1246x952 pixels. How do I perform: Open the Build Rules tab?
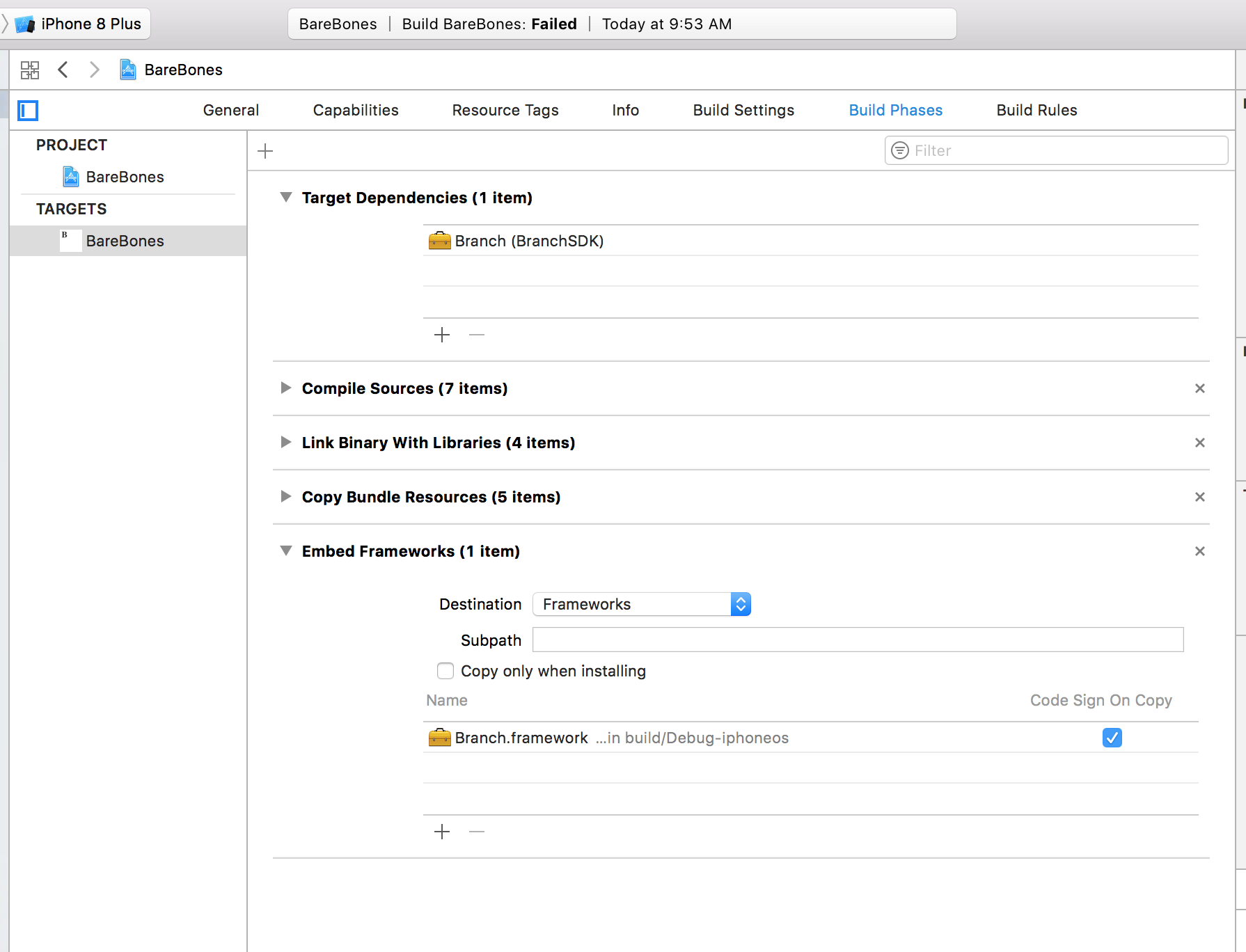(x=1037, y=110)
